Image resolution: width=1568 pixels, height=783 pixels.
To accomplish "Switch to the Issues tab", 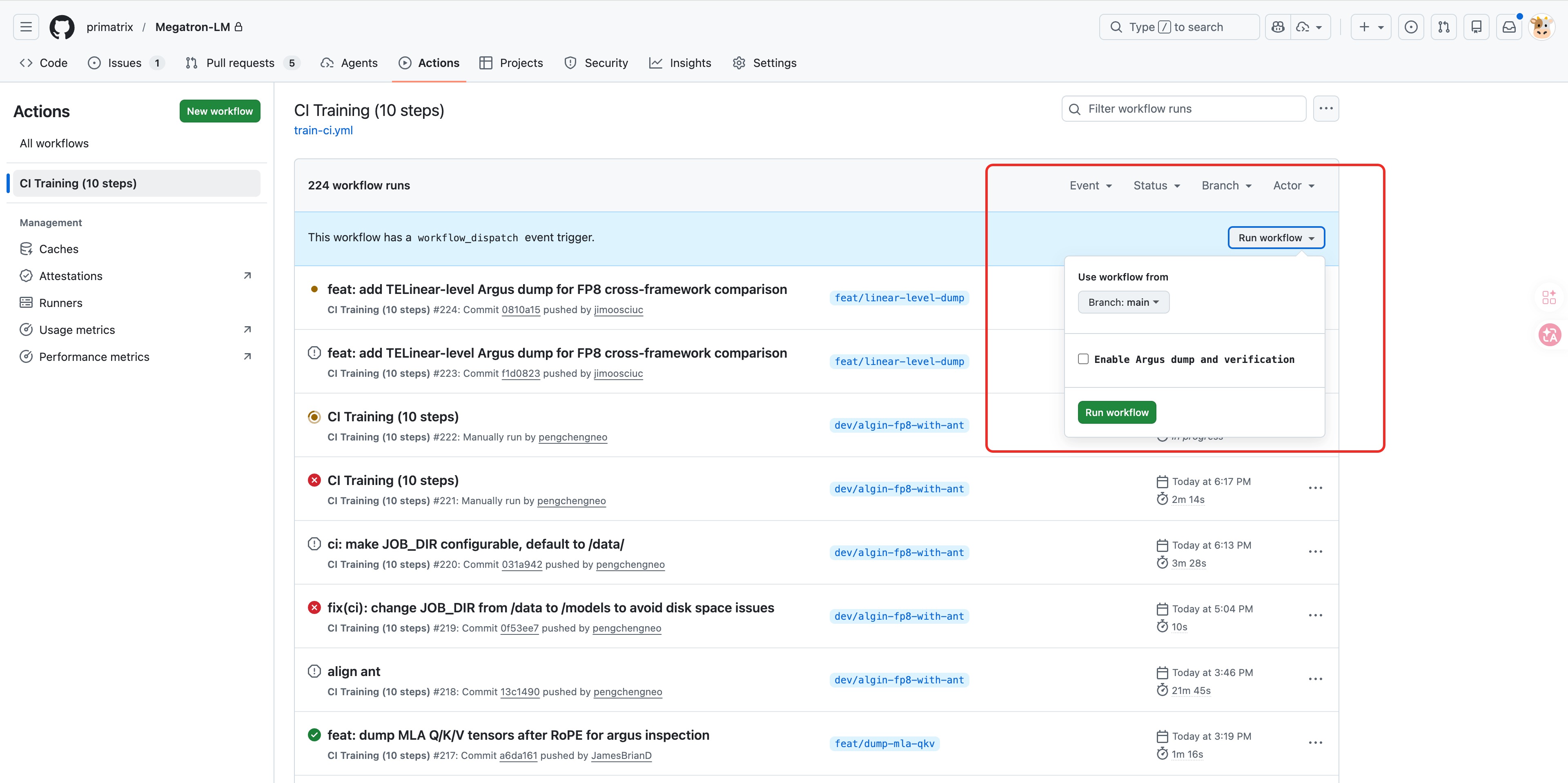I will (125, 62).
